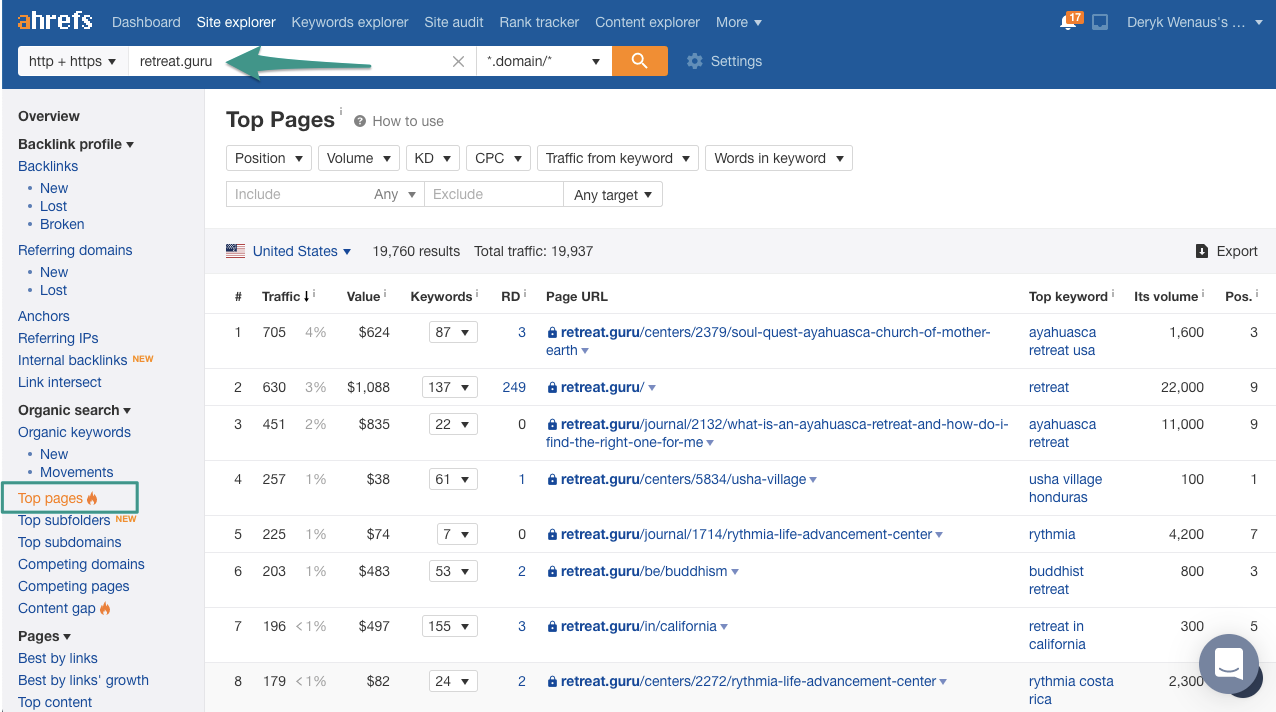Open the Ahrefs logo home link
1276x712 pixels.
[55, 21]
